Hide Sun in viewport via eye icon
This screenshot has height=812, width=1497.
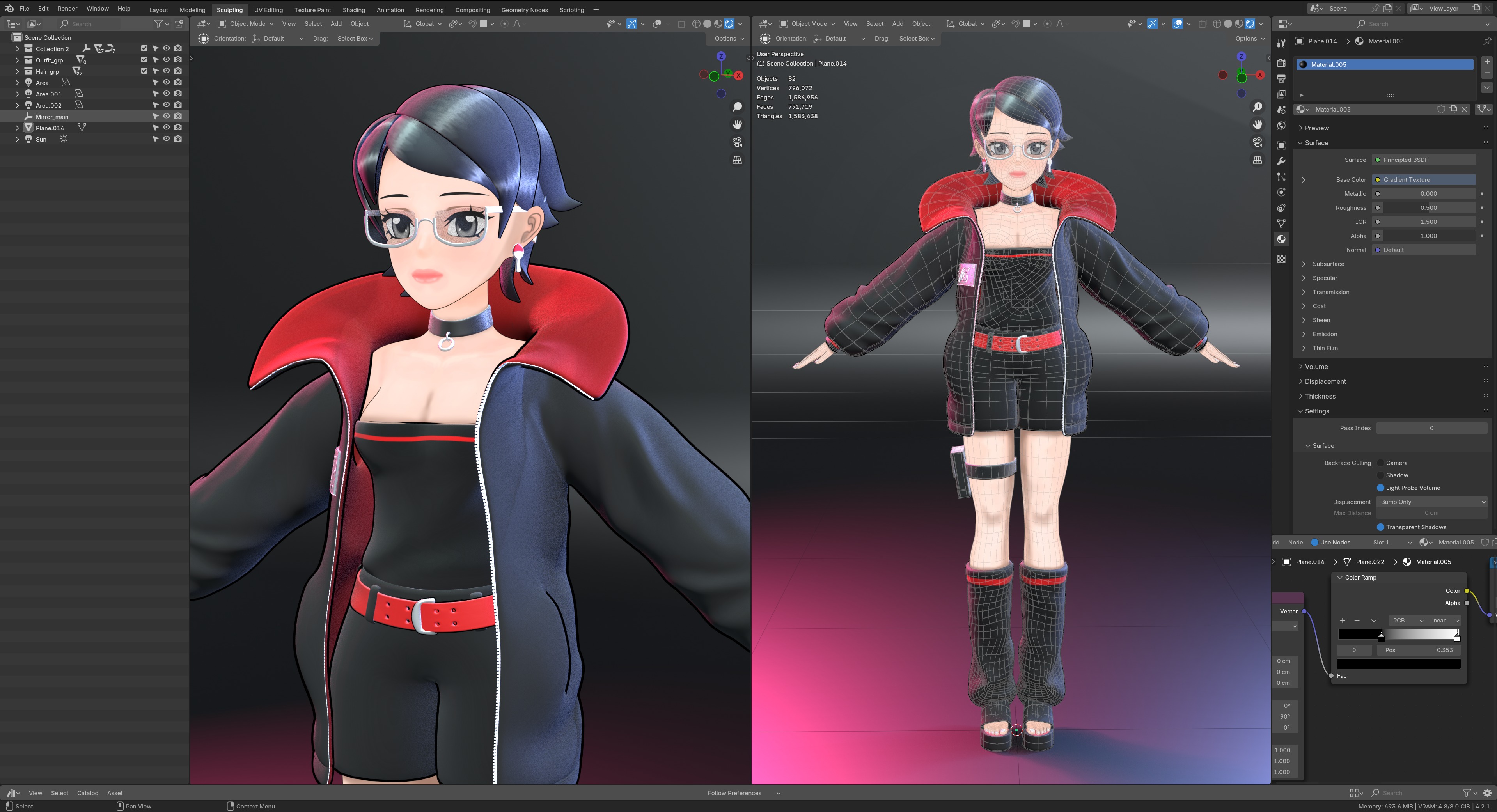coord(166,139)
